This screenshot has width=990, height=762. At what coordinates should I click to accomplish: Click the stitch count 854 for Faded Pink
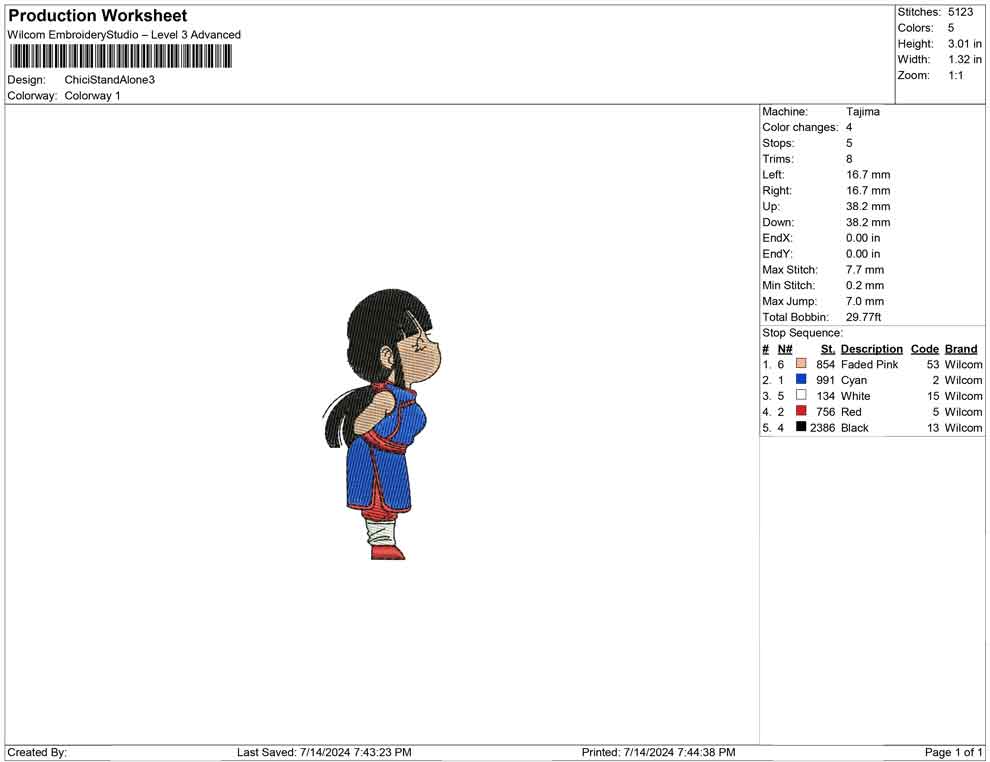tap(825, 364)
